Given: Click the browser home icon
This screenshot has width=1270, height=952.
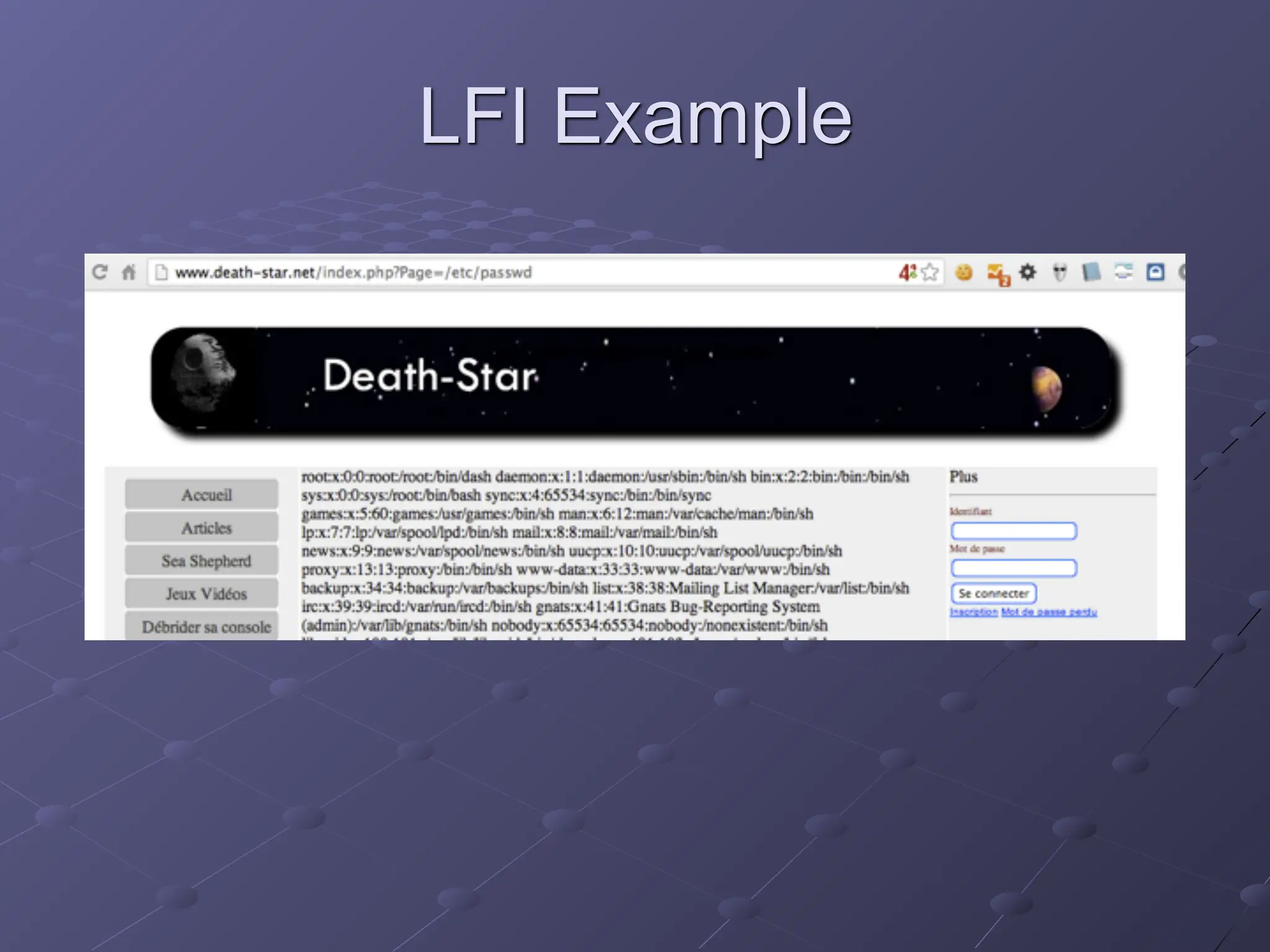Looking at the screenshot, I should 128,272.
